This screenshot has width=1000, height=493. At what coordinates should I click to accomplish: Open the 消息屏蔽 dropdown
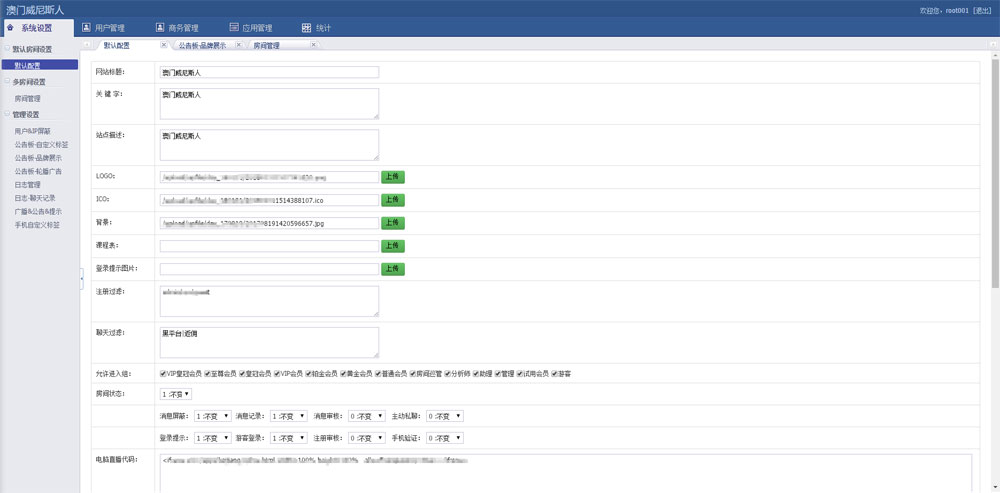pos(212,415)
